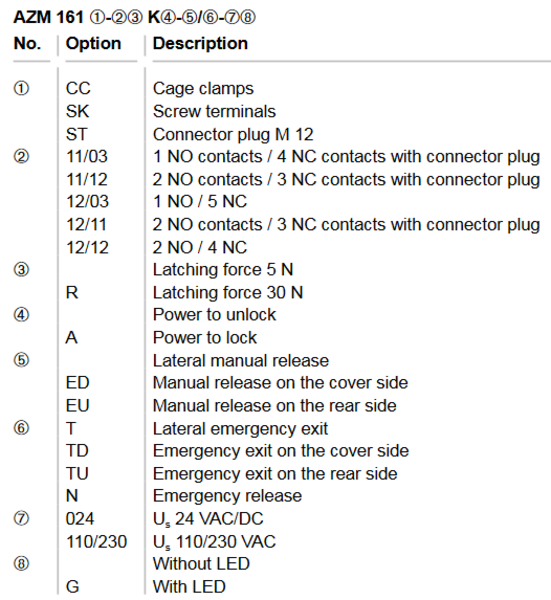Click the circled number 6 marker
Image resolution: width=551 pixels, height=600 pixels.
21,428
